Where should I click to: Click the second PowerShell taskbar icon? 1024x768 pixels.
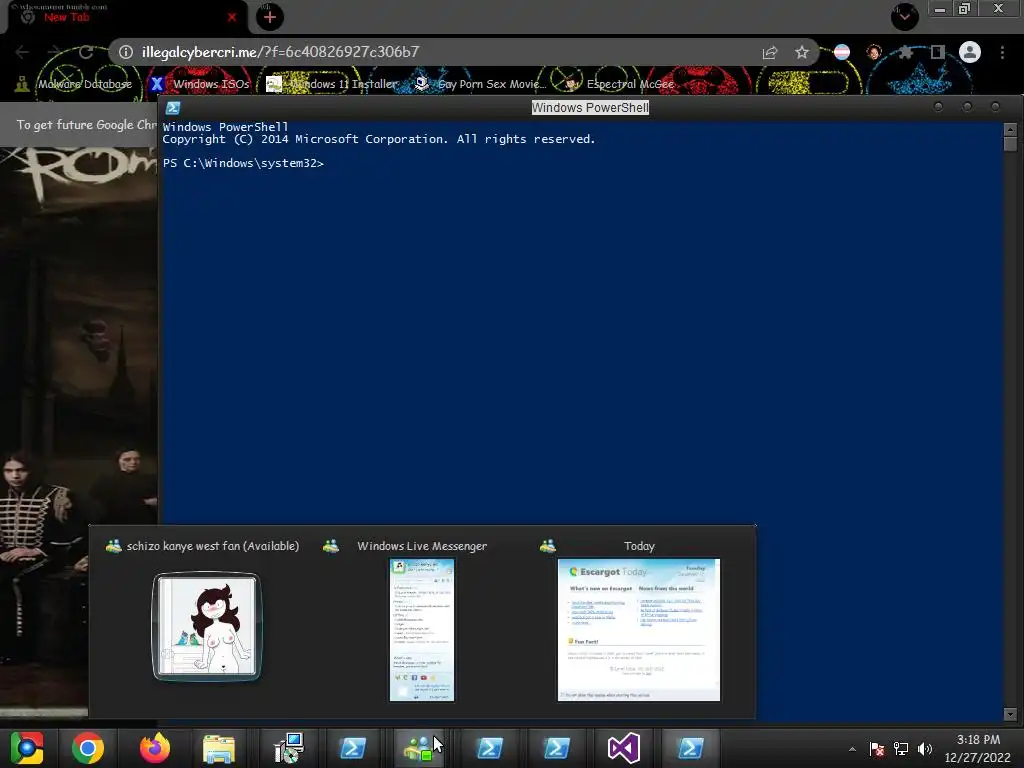click(490, 748)
